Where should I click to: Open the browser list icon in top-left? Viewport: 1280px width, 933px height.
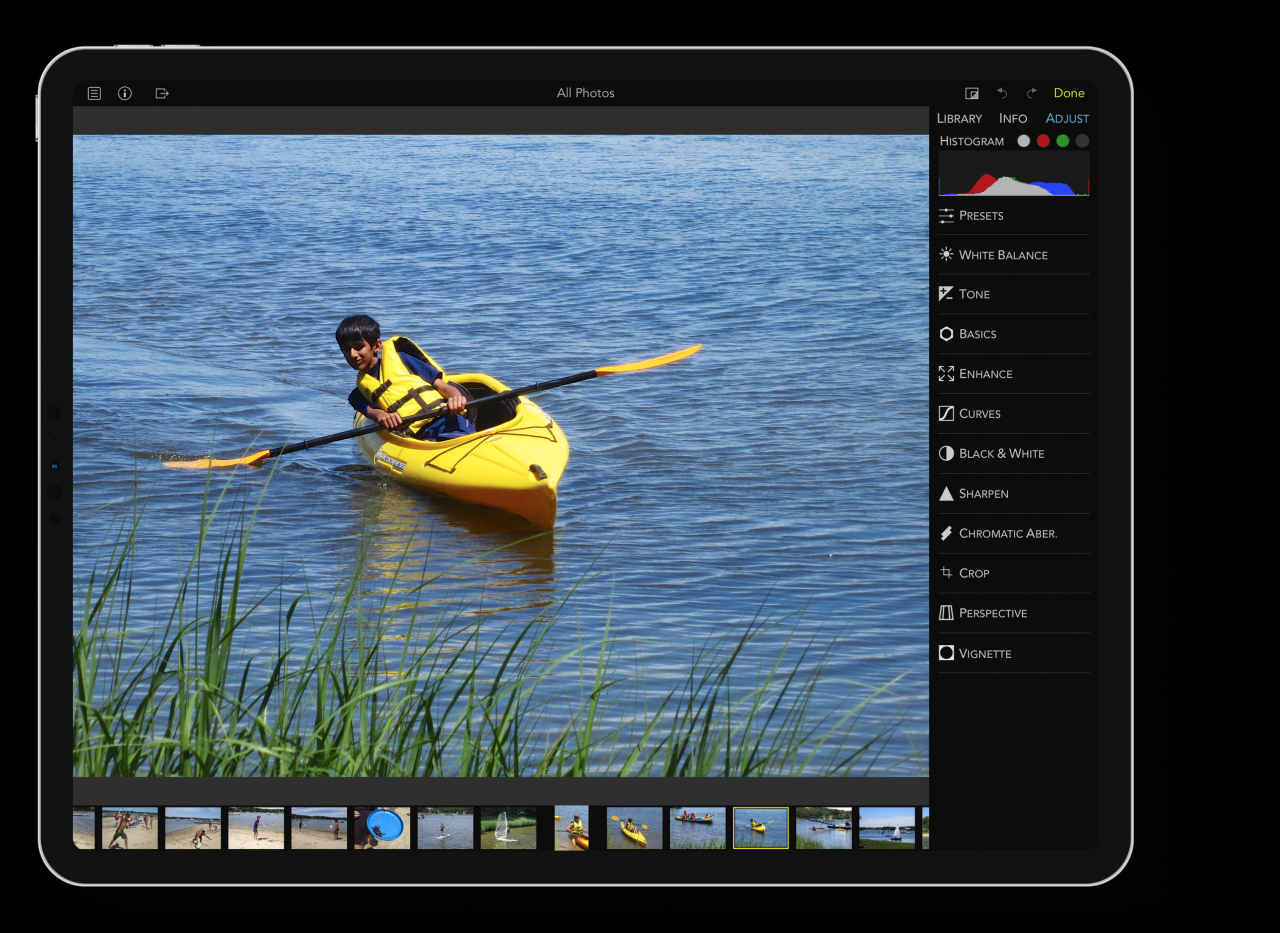pyautogui.click(x=94, y=93)
